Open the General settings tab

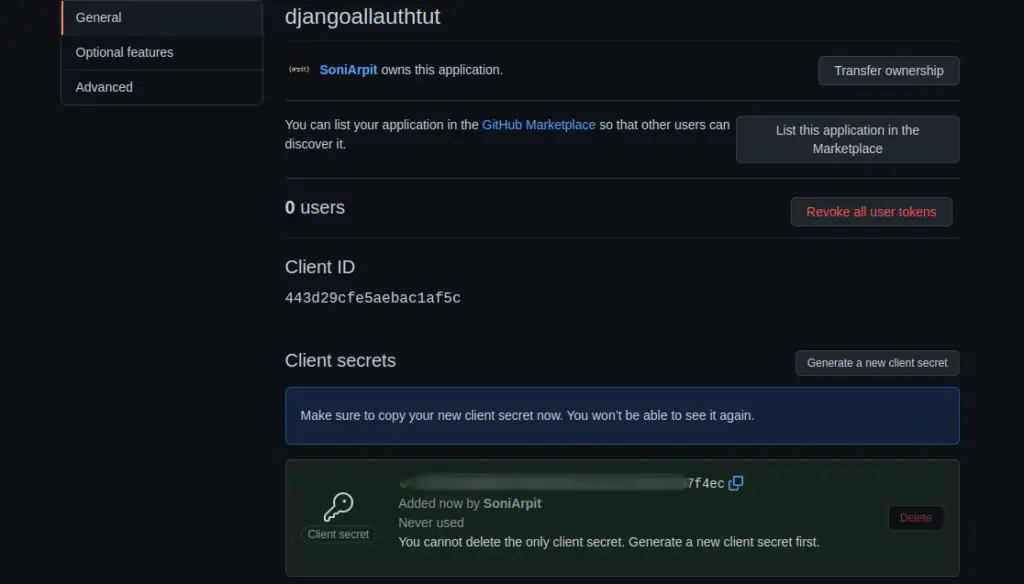pos(162,18)
